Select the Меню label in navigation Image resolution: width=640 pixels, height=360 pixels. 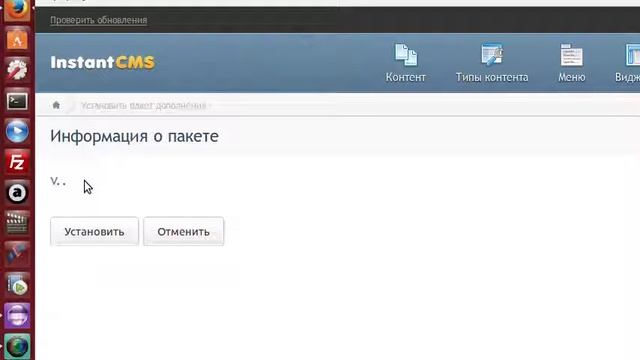(571, 77)
